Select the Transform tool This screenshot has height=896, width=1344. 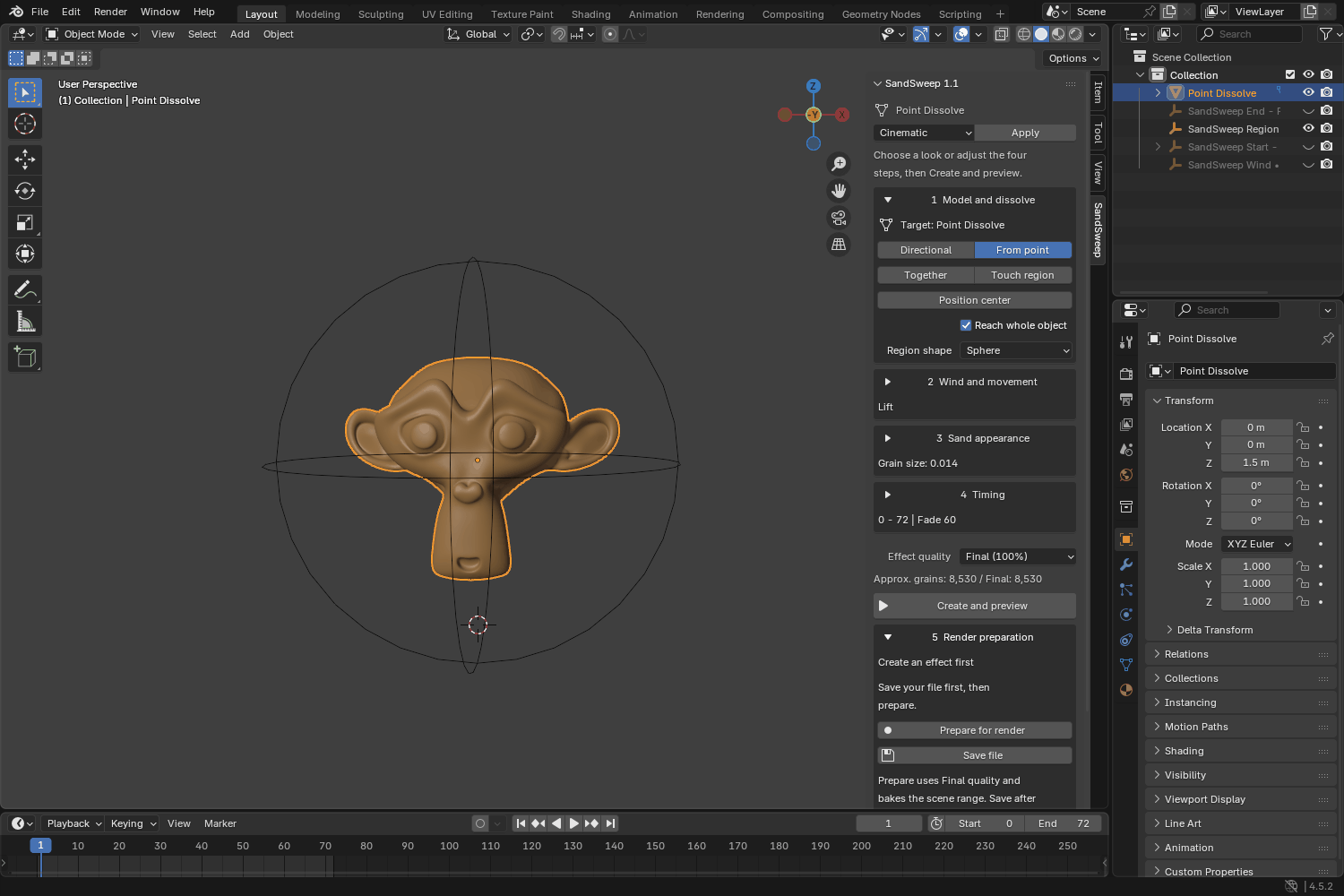click(x=25, y=254)
